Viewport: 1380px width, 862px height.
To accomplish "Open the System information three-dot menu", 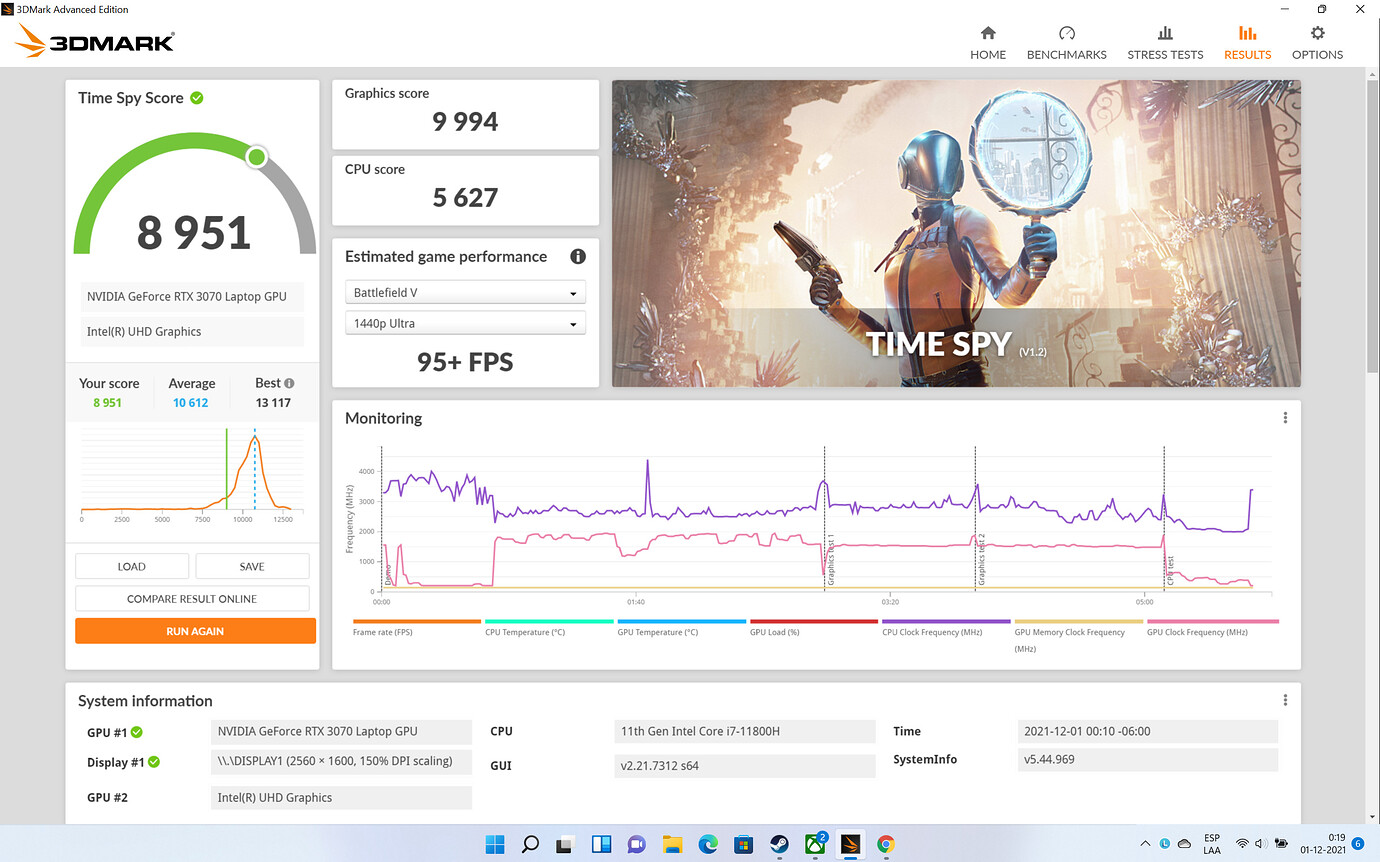I will (x=1285, y=701).
